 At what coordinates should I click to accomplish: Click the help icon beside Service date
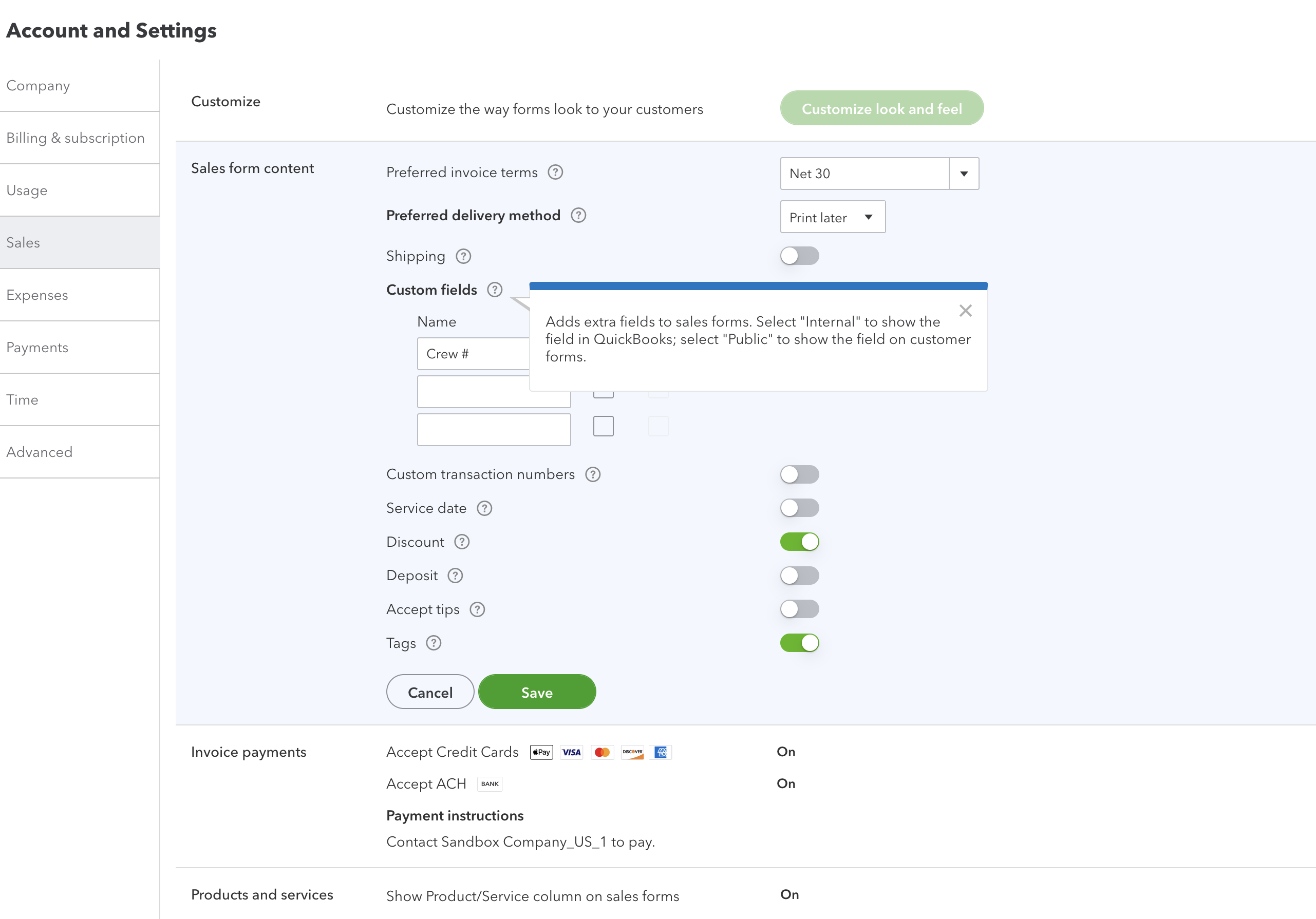(x=484, y=508)
